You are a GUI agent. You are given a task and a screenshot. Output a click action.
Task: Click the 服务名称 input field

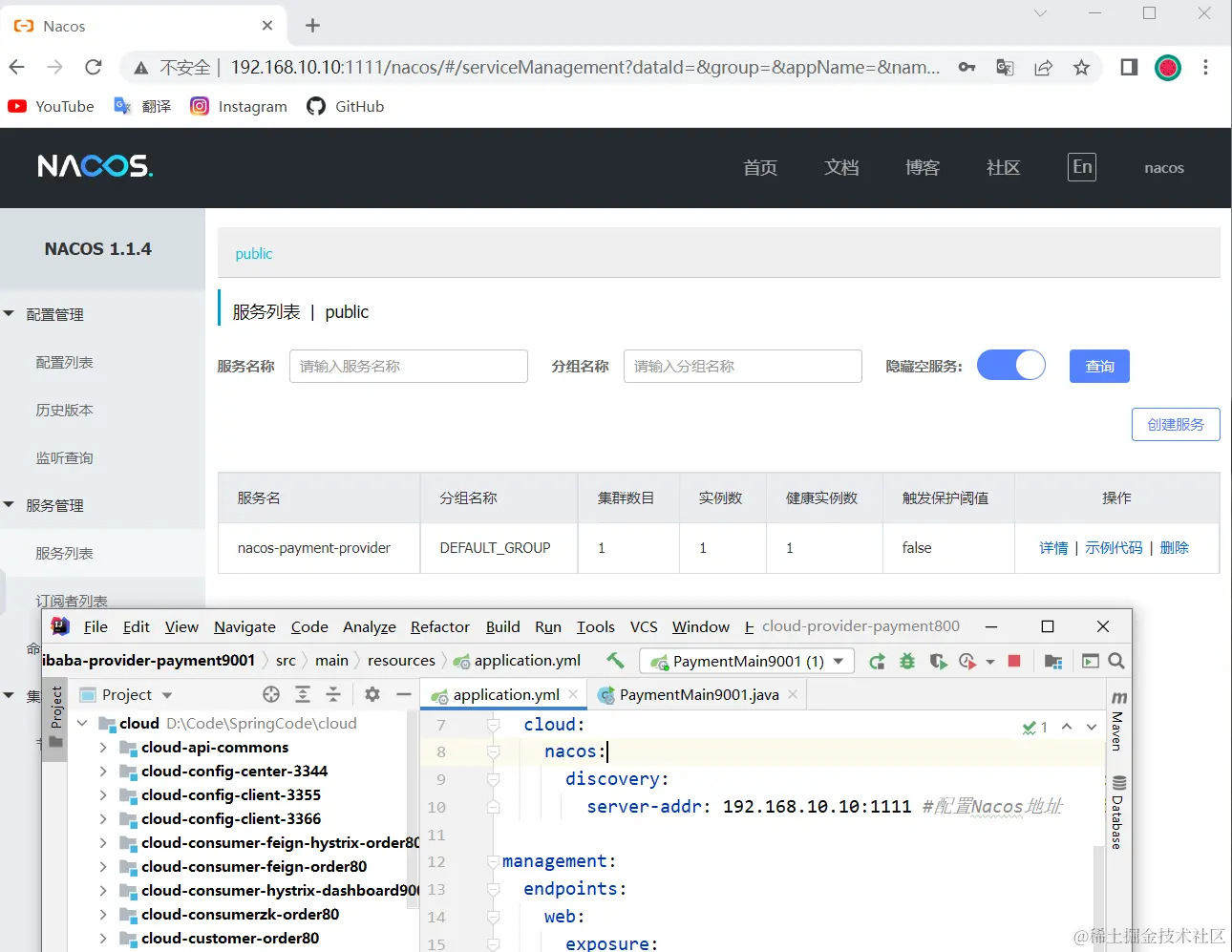click(x=409, y=366)
